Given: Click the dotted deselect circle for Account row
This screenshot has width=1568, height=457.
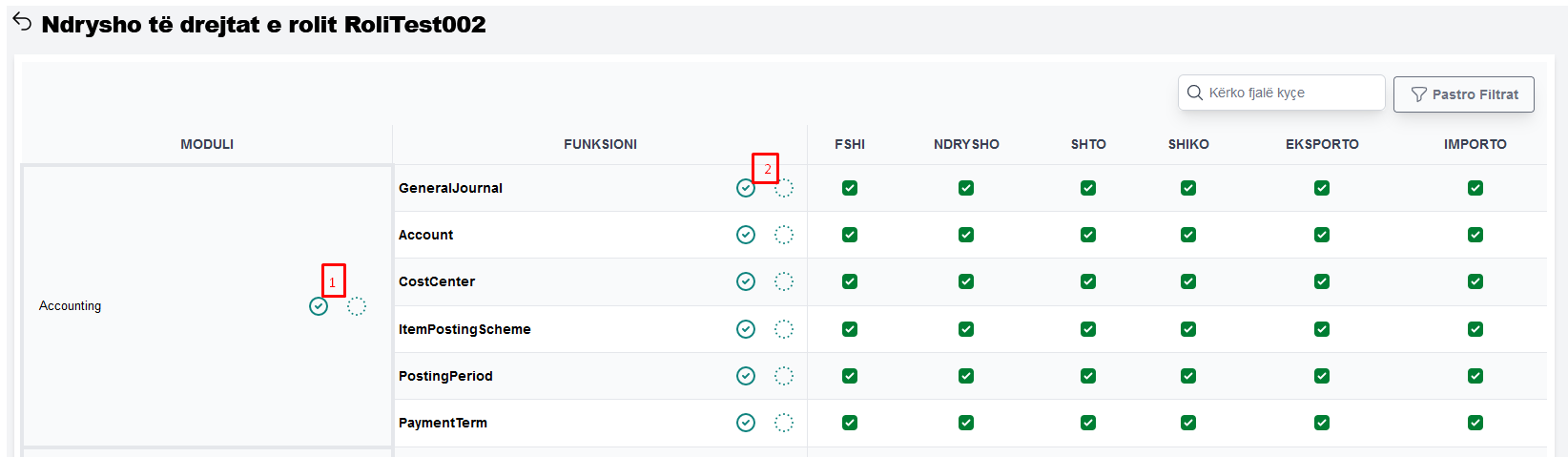Looking at the screenshot, I should click(x=783, y=235).
